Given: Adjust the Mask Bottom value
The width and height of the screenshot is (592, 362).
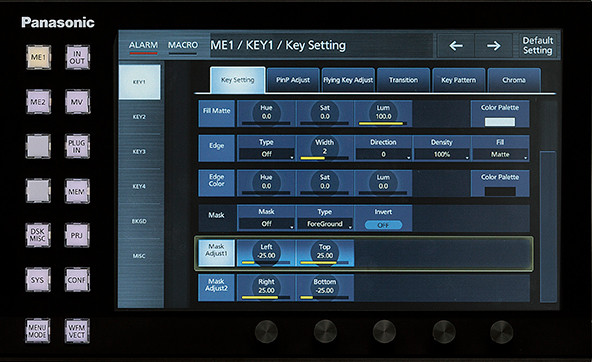Looking at the screenshot, I should (325, 288).
